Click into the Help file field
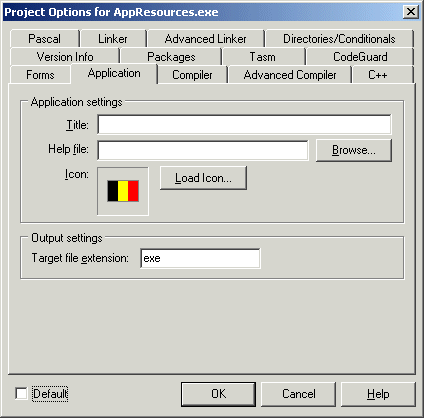The height and width of the screenshot is (418, 424). coord(203,150)
